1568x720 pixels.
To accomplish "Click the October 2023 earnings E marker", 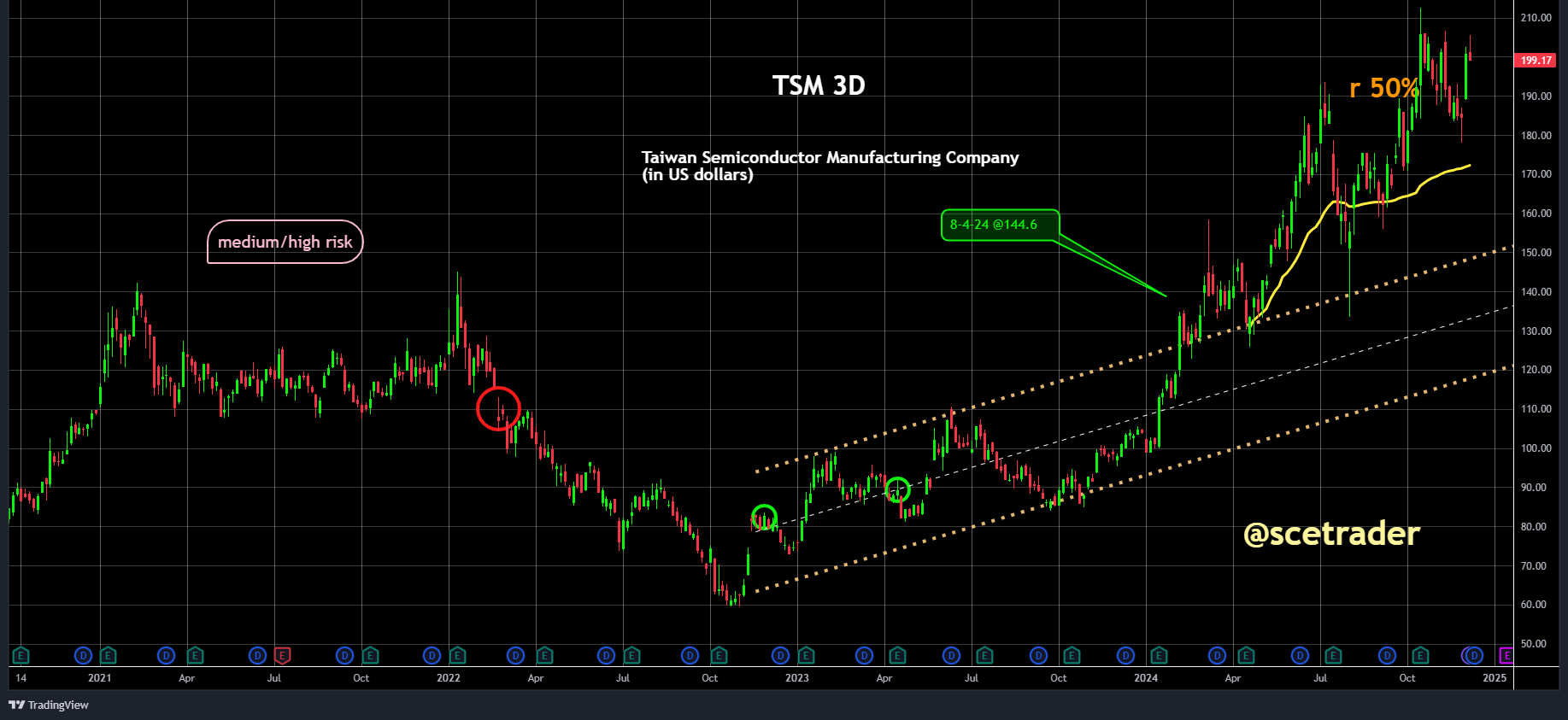I will pyautogui.click(x=1072, y=656).
